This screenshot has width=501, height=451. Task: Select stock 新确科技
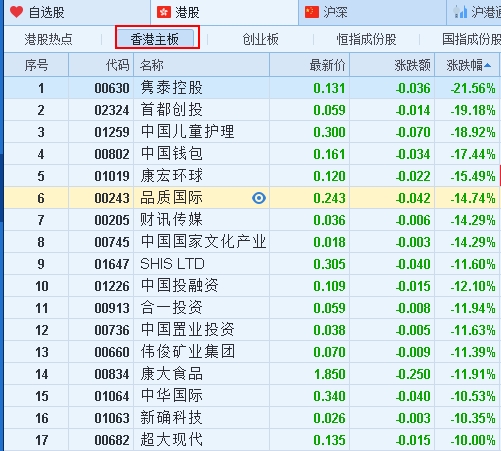pyautogui.click(x=172, y=418)
